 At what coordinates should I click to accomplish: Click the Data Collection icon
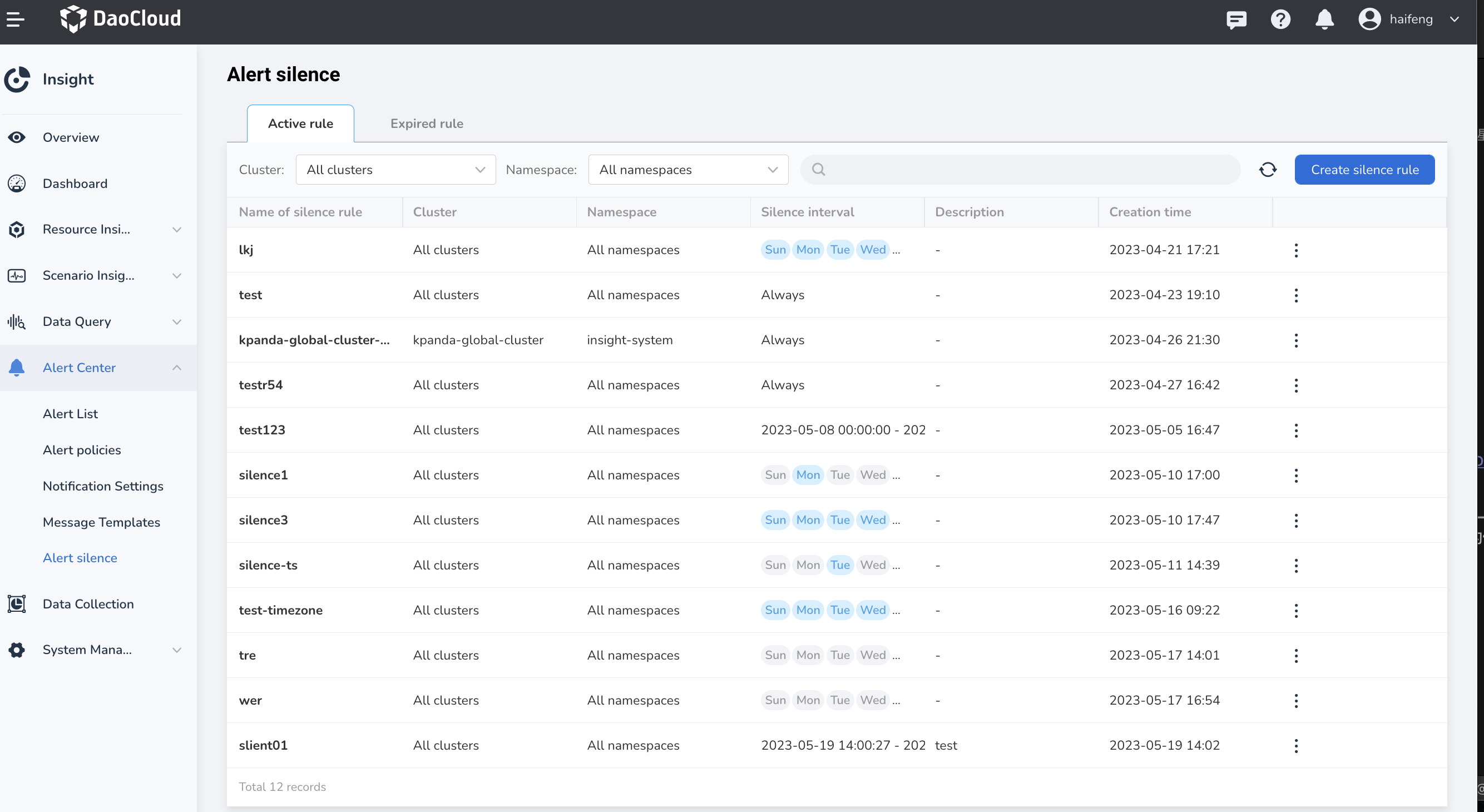(17, 603)
